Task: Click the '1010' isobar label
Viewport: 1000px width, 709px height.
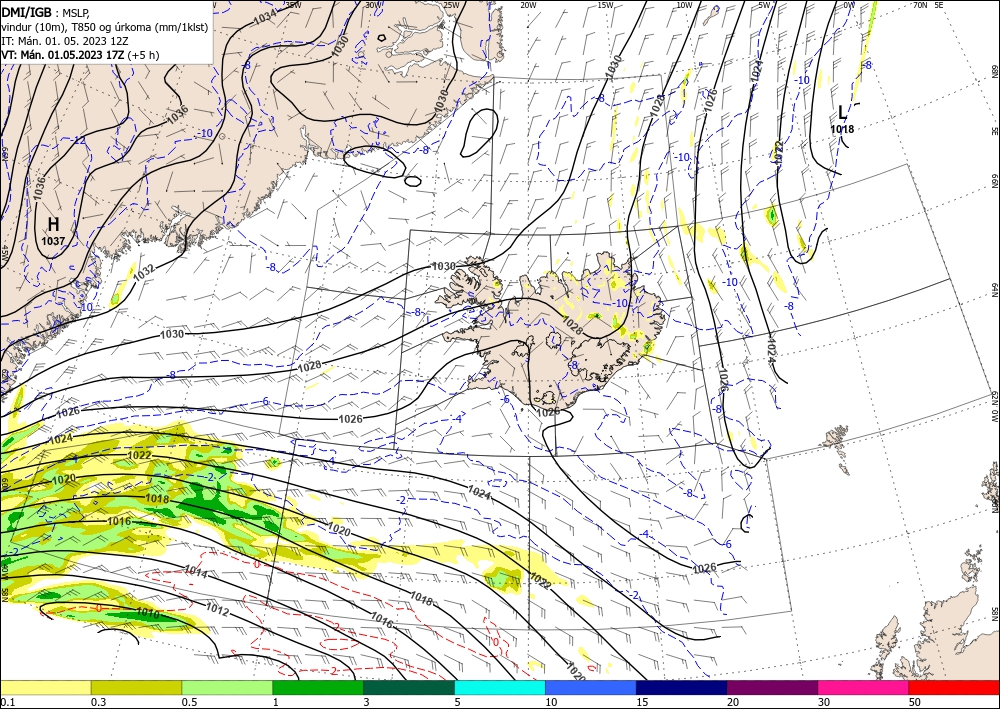Action: 148,613
